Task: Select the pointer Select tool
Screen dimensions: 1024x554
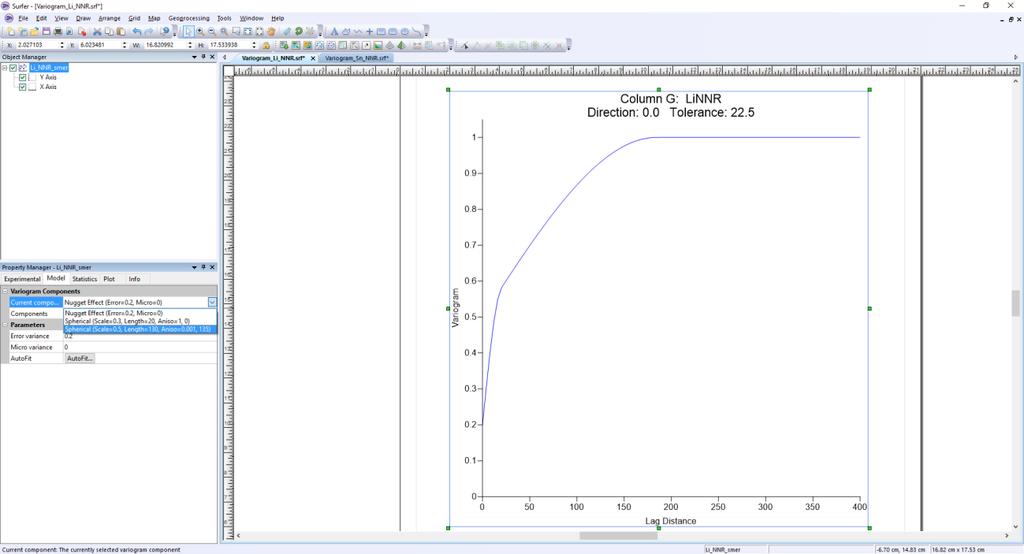Action: pos(188,31)
